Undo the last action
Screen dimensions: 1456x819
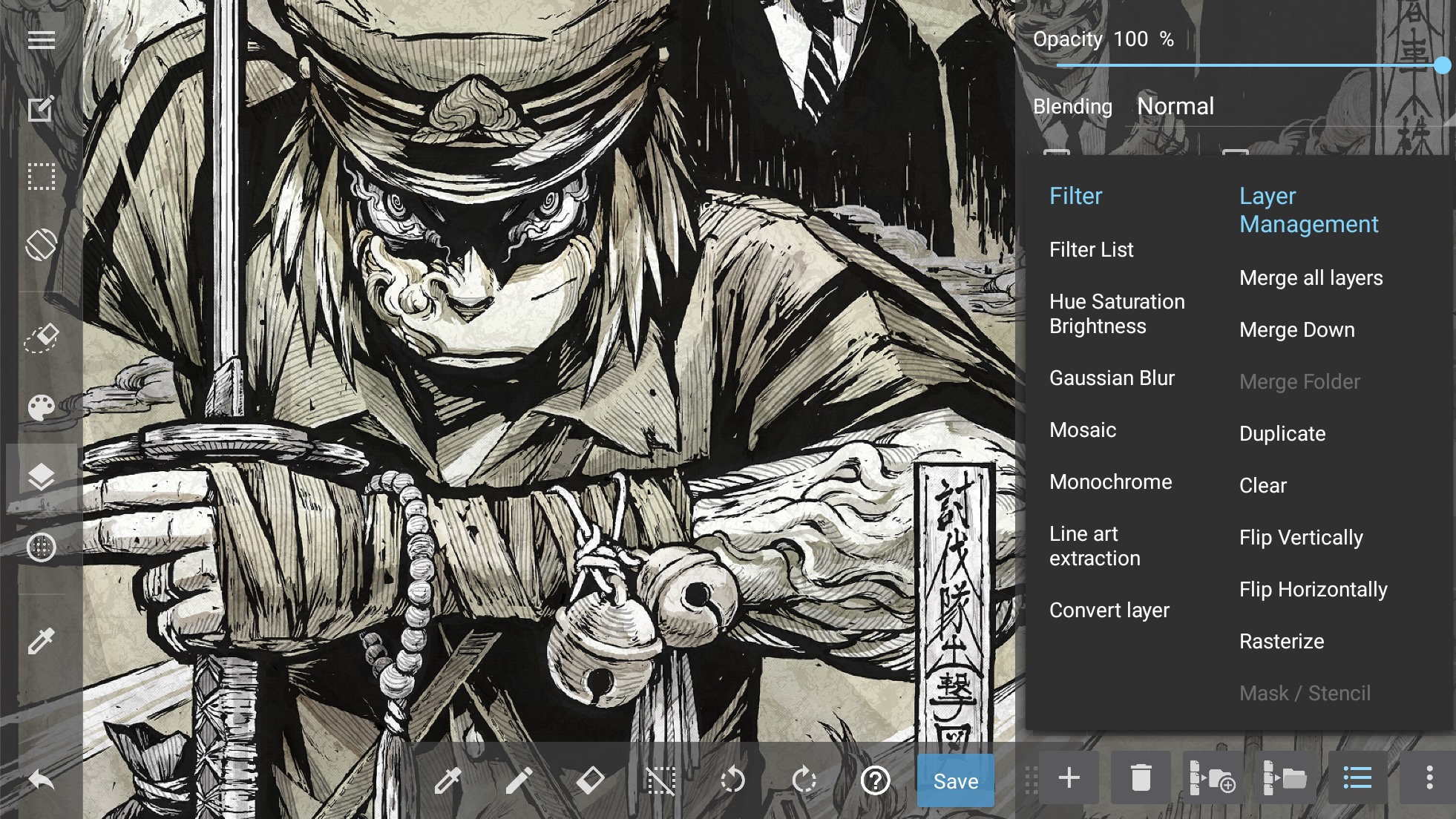point(732,780)
